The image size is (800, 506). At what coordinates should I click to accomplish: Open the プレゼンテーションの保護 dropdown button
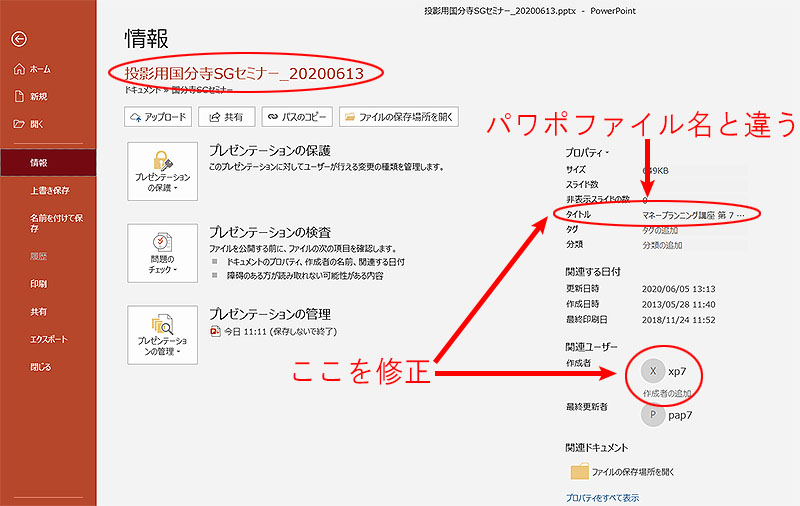[x=162, y=171]
